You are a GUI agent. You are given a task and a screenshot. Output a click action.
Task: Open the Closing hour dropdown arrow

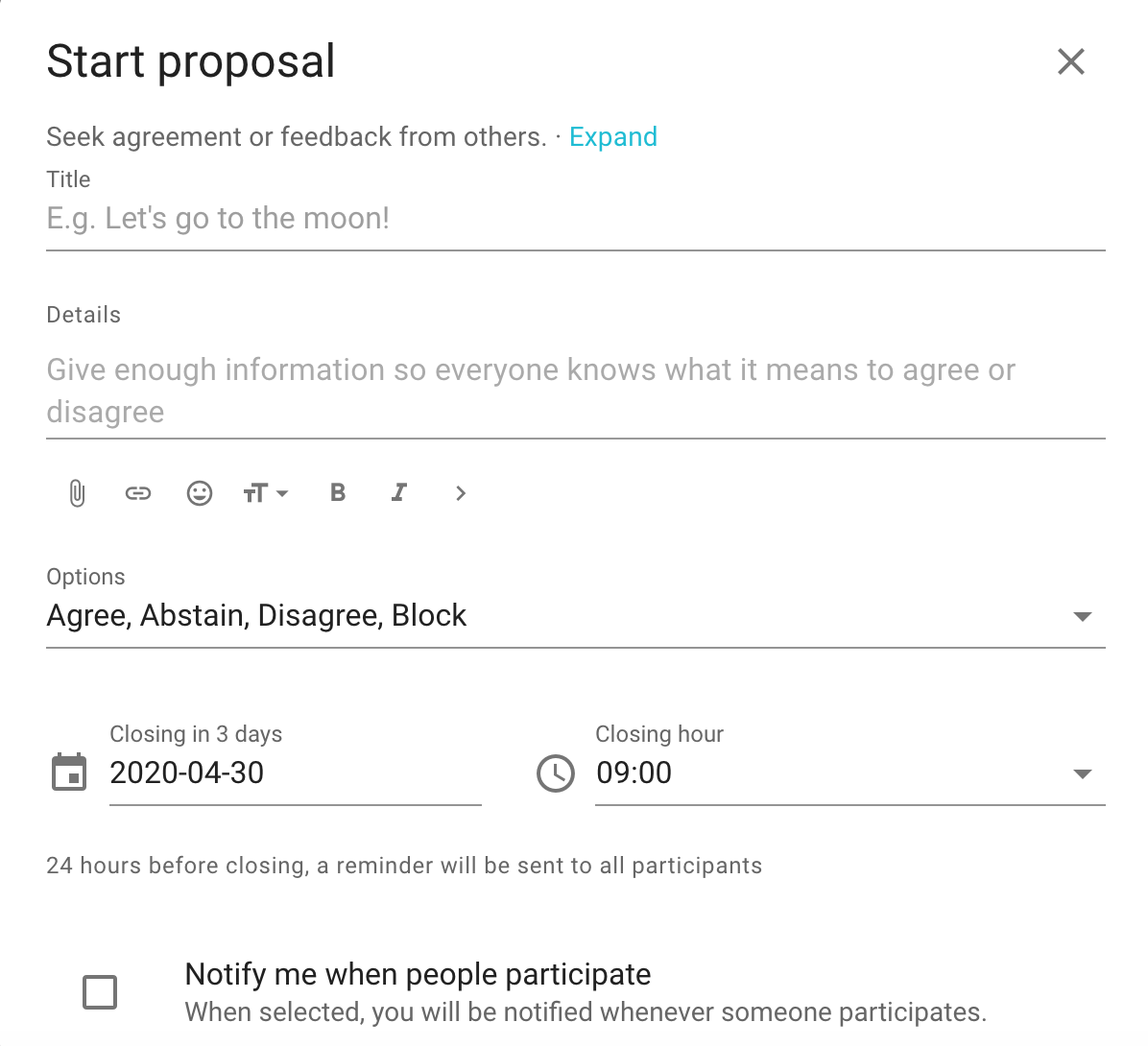(x=1083, y=773)
